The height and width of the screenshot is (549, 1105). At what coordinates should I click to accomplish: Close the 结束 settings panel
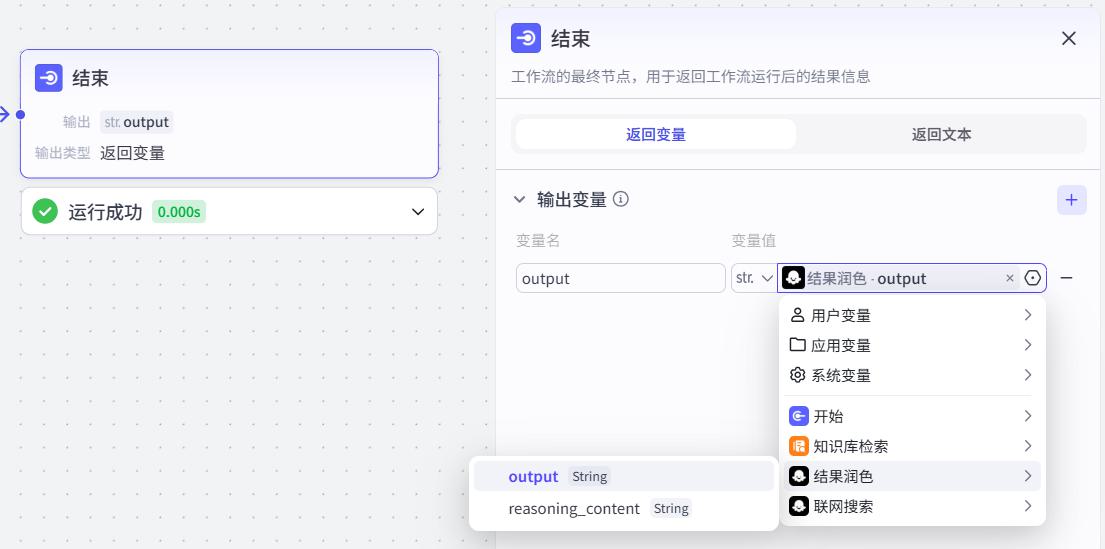pyautogui.click(x=1068, y=38)
